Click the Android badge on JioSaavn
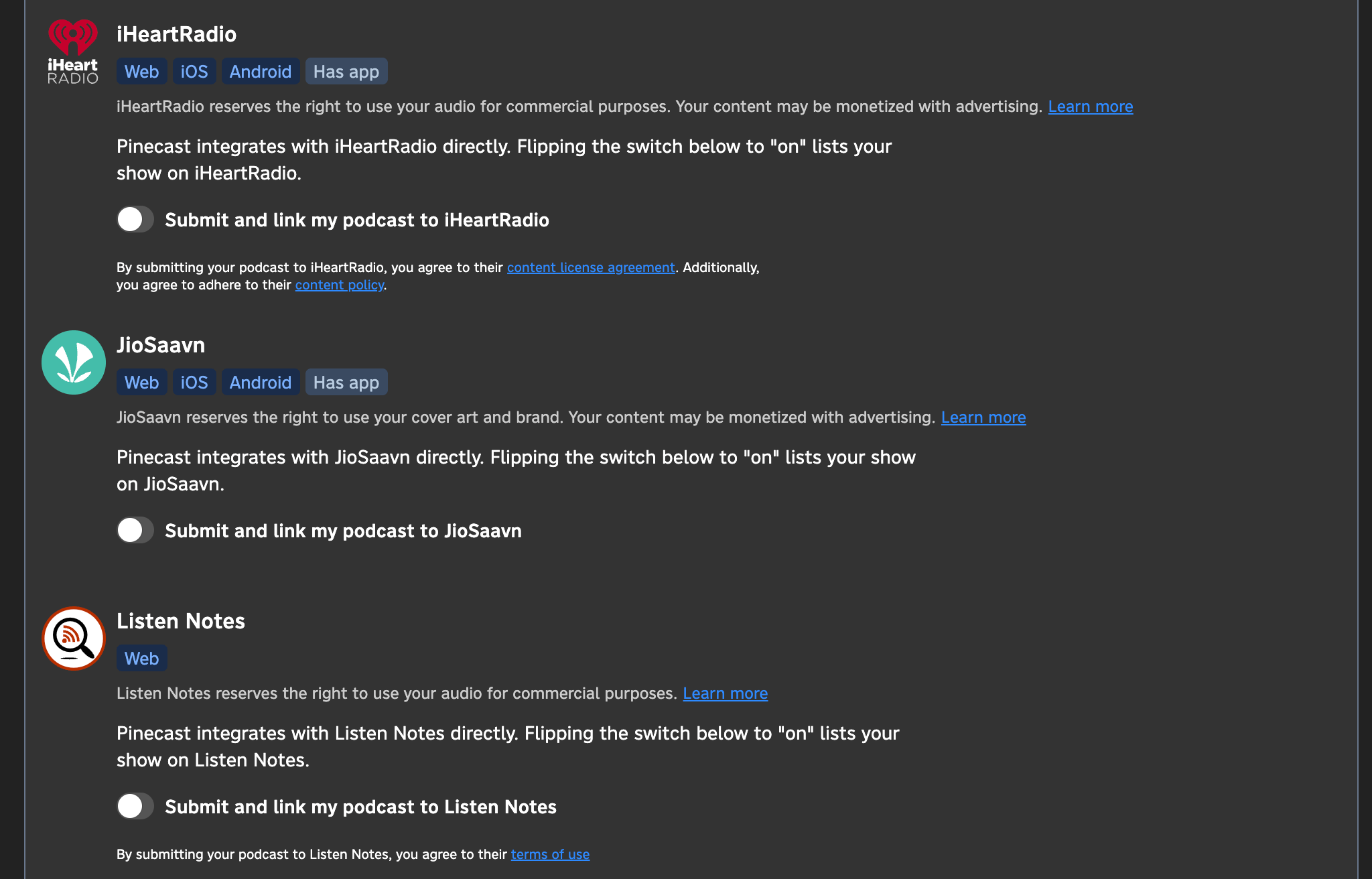 (x=260, y=382)
